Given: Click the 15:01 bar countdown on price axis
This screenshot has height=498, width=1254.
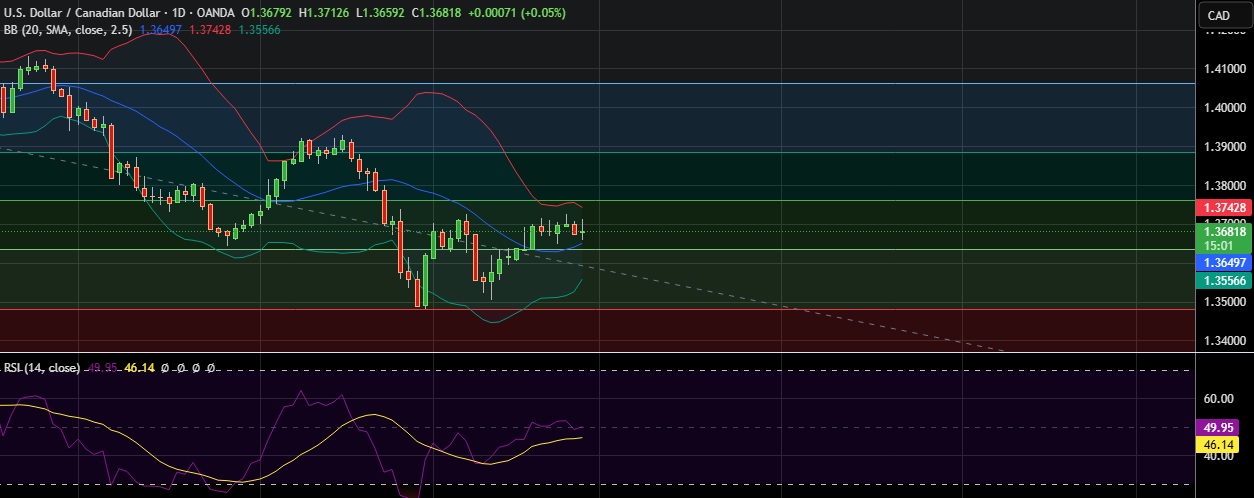Looking at the screenshot, I should pos(1218,245).
